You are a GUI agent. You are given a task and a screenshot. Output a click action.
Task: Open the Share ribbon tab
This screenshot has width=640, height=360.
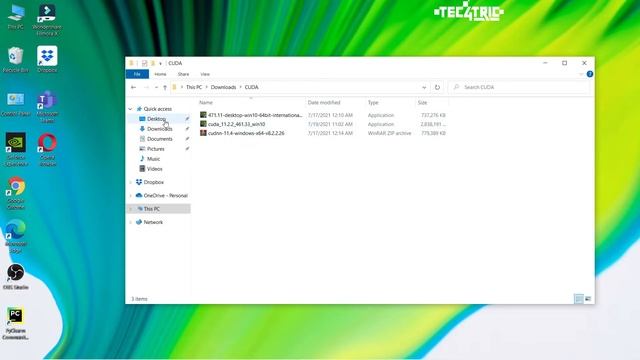[x=183, y=74]
